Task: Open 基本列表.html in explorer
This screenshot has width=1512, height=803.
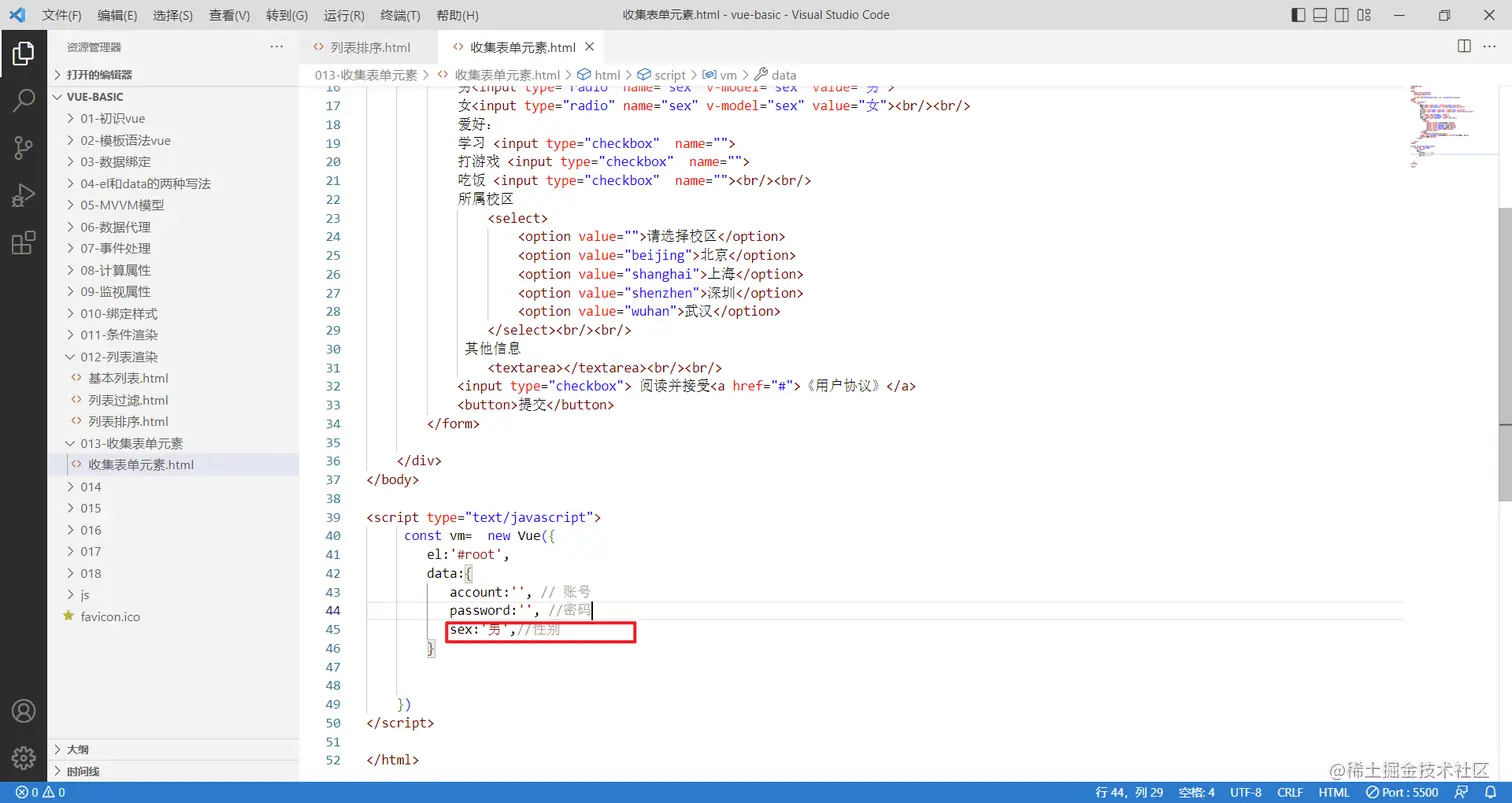Action: click(x=174, y=378)
